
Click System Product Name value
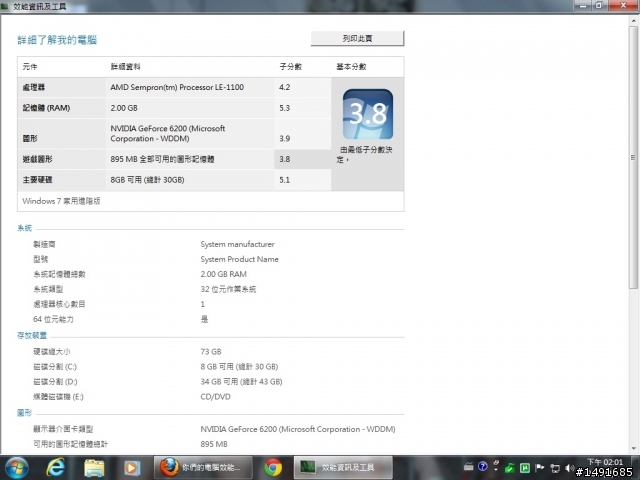pos(239,260)
